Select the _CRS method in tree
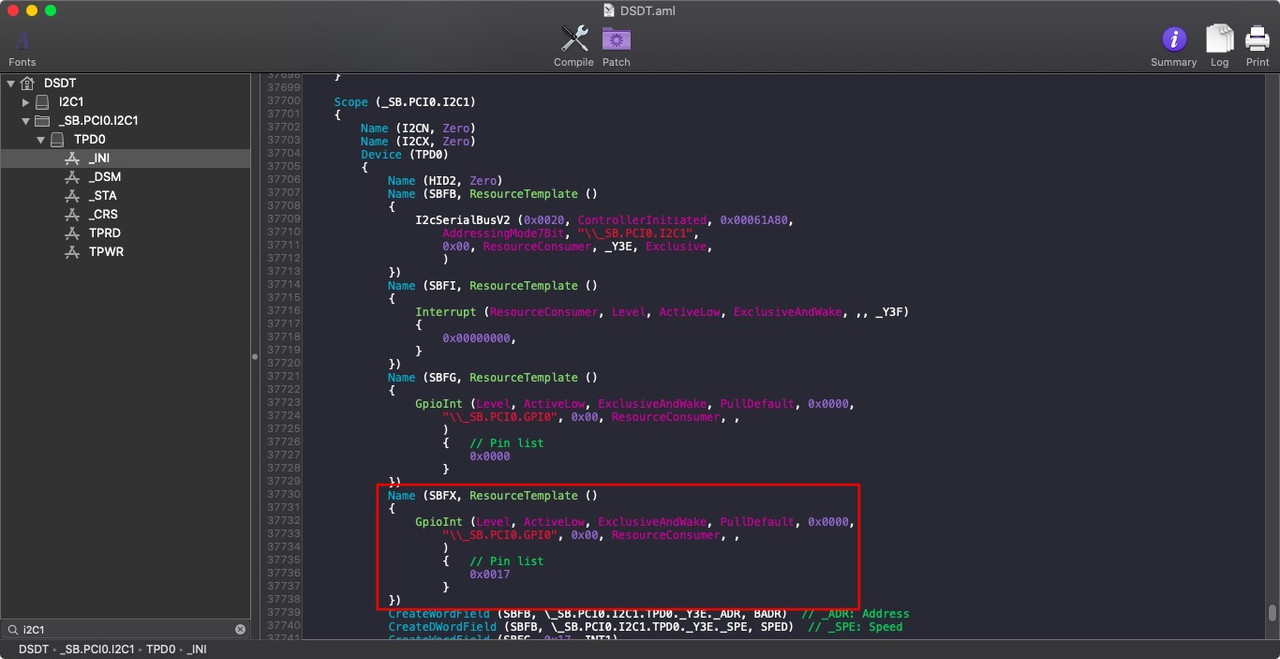 [x=125, y=214]
